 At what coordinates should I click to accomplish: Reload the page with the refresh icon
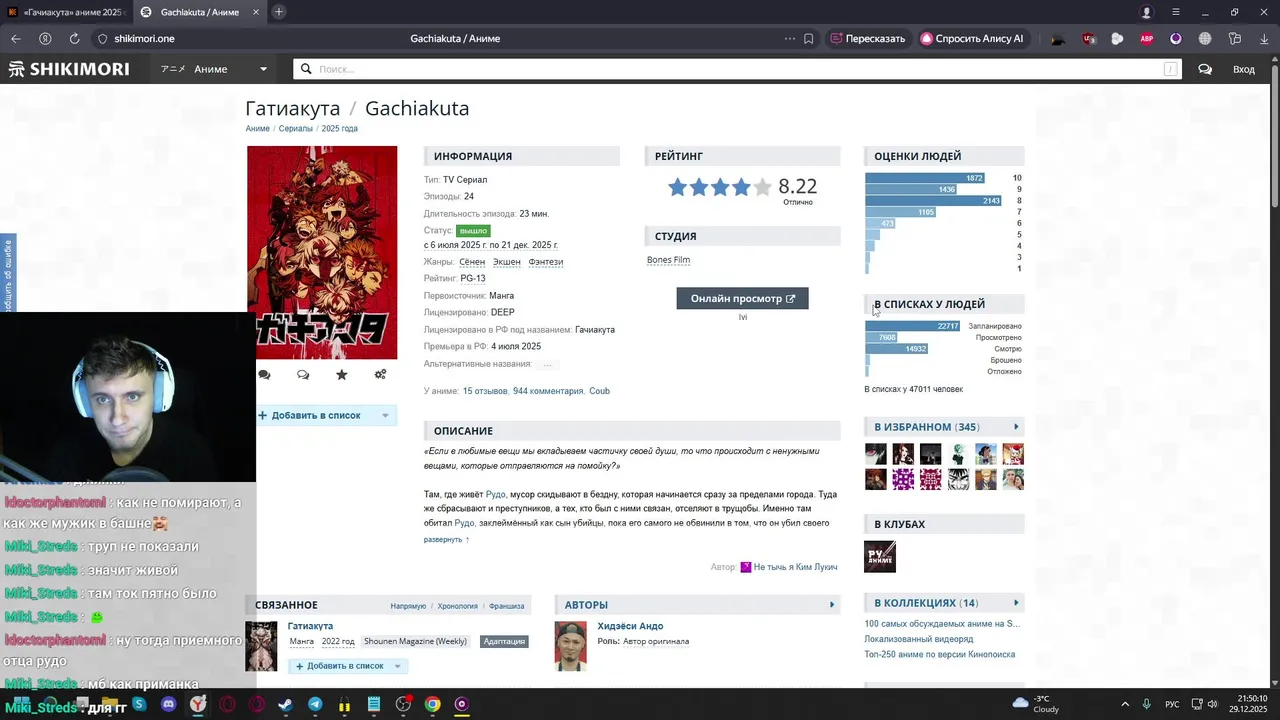point(74,39)
